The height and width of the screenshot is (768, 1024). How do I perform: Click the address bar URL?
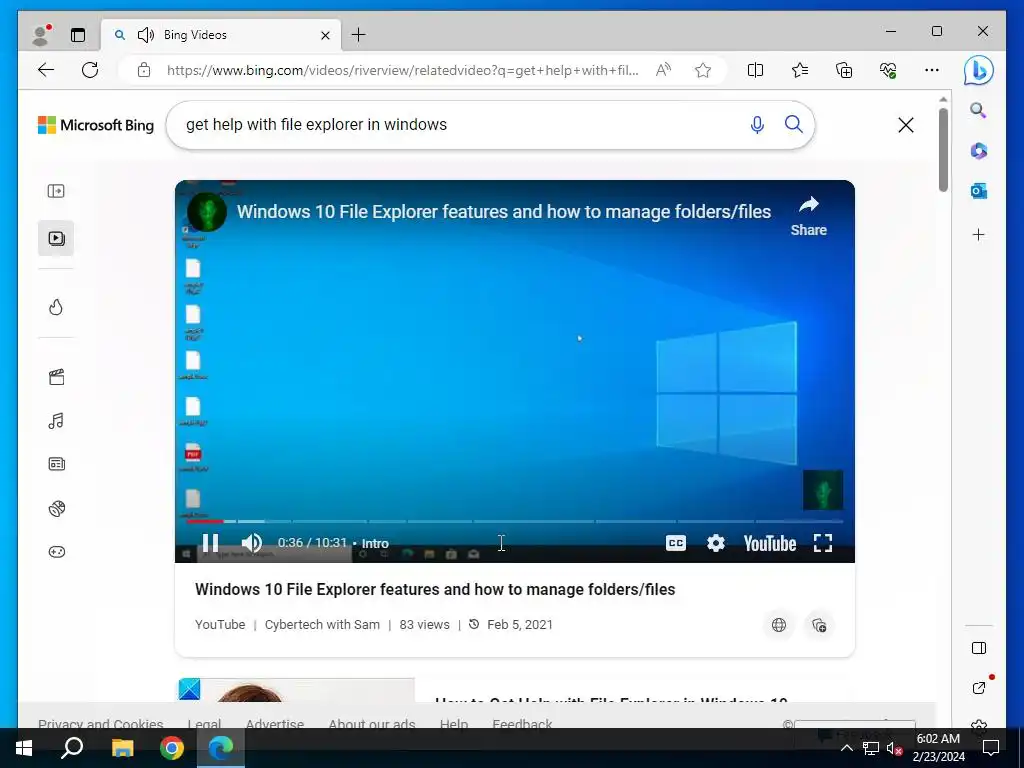tap(402, 70)
